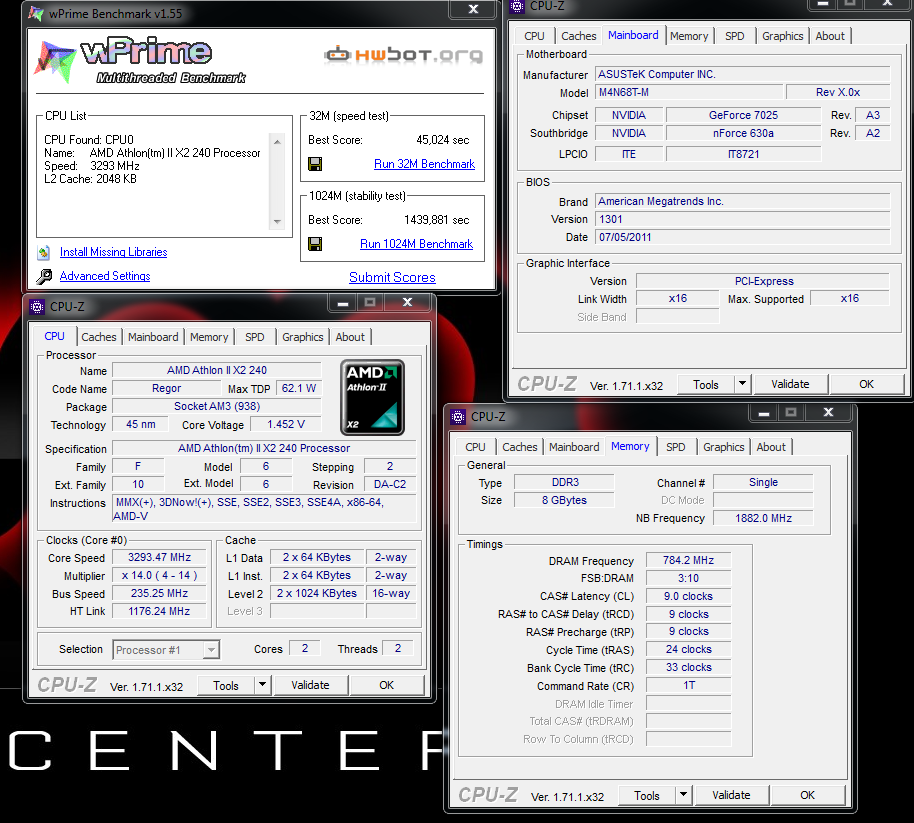
Task: Click Tools button in Mainboard window
Action: click(706, 384)
